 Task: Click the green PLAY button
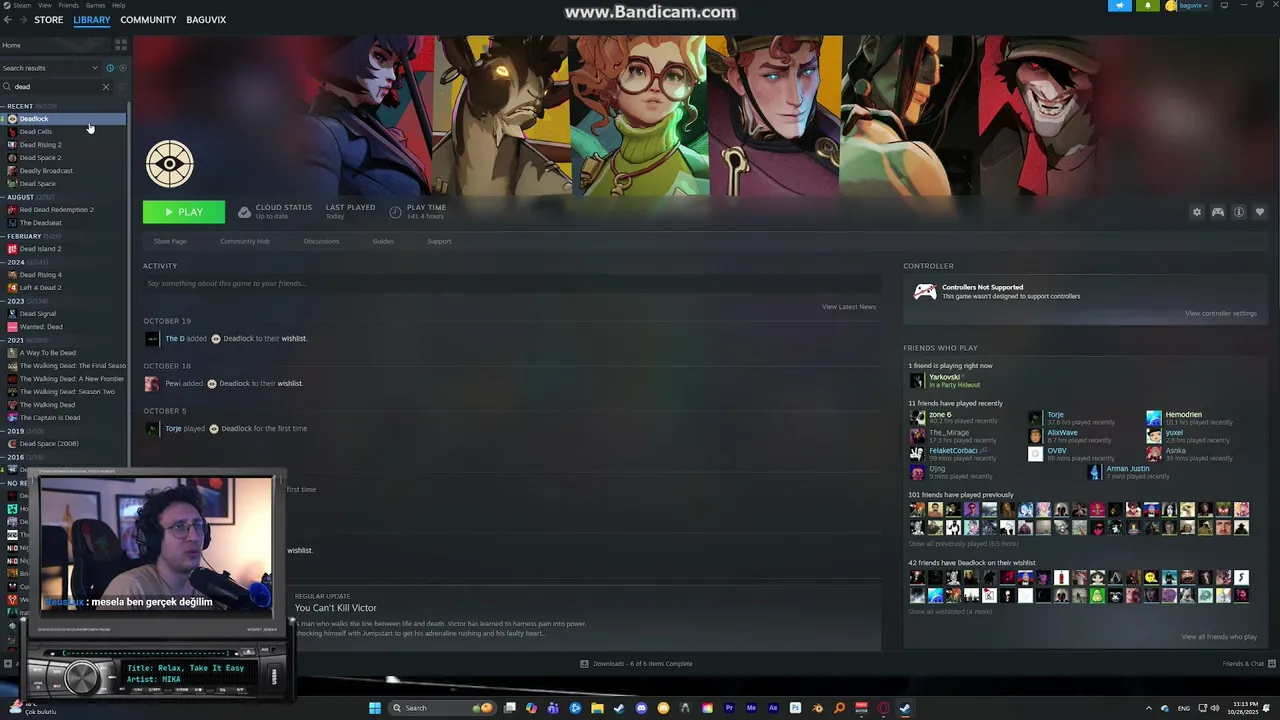(184, 212)
